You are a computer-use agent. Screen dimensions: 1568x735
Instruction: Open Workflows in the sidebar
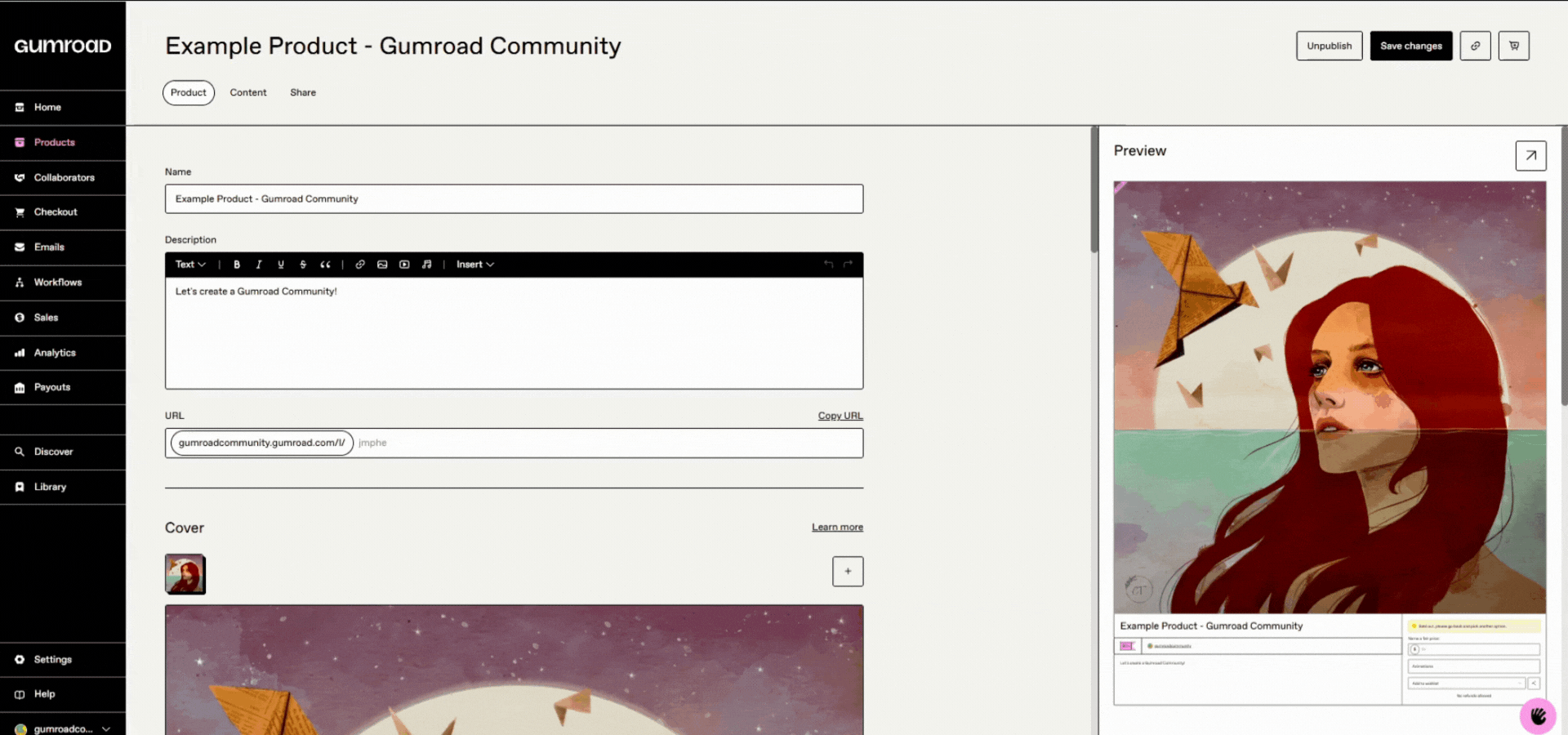coord(63,282)
